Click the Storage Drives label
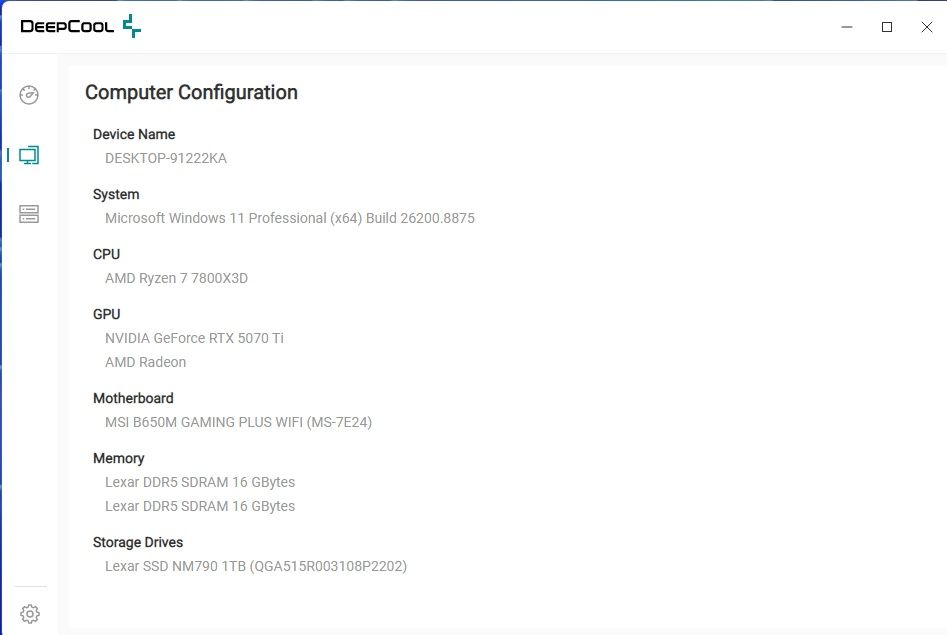This screenshot has height=635, width=947. point(138,543)
